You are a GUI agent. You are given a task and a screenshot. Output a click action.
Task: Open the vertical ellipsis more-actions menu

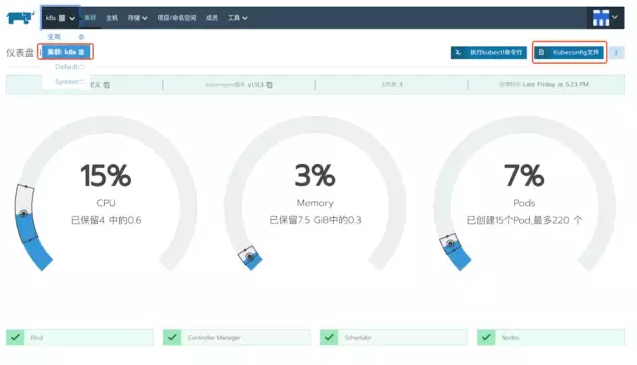[x=616, y=52]
